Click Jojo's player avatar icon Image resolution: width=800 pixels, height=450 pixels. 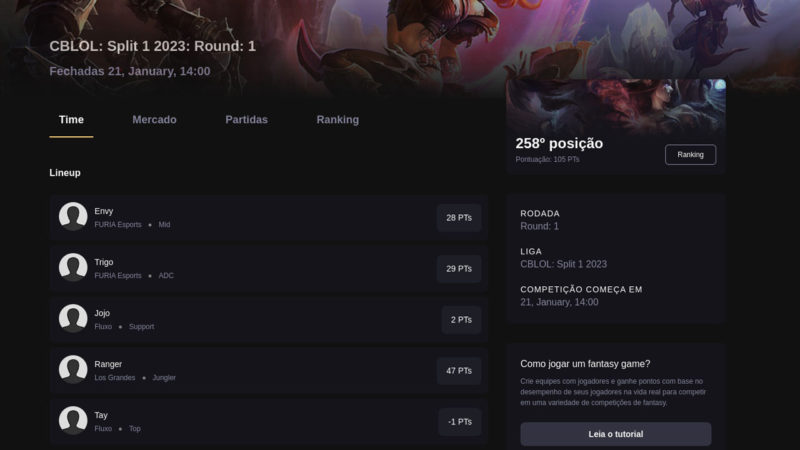(73, 318)
